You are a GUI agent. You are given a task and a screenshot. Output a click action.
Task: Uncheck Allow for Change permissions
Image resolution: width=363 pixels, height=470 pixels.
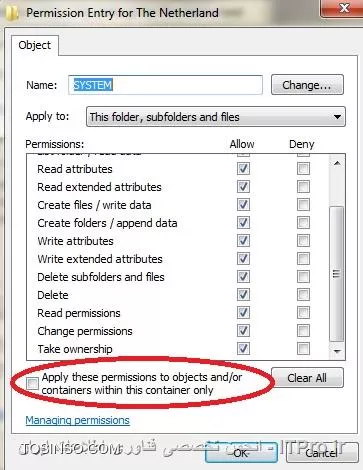pos(243,331)
